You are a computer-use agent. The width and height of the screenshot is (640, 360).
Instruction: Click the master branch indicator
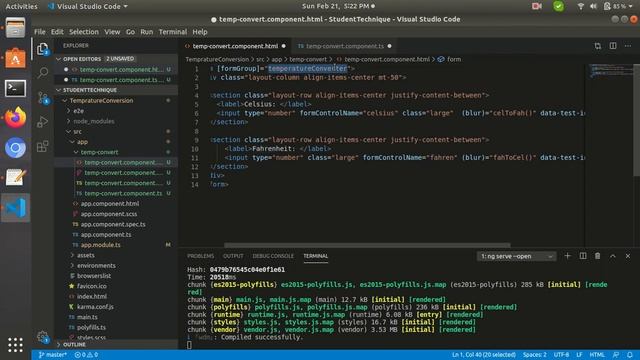coord(52,355)
